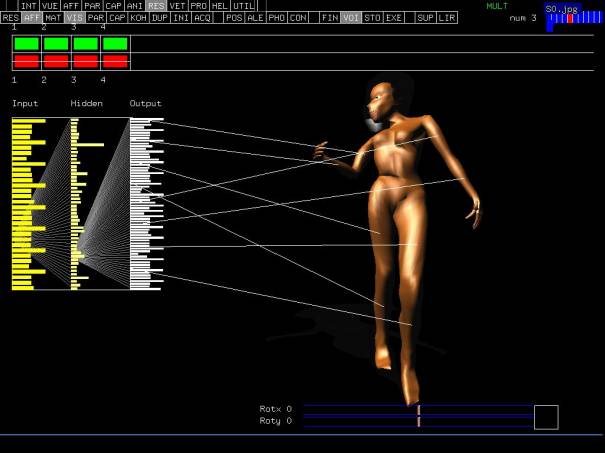Click the DUP button
The image size is (605, 453).
(160, 18)
